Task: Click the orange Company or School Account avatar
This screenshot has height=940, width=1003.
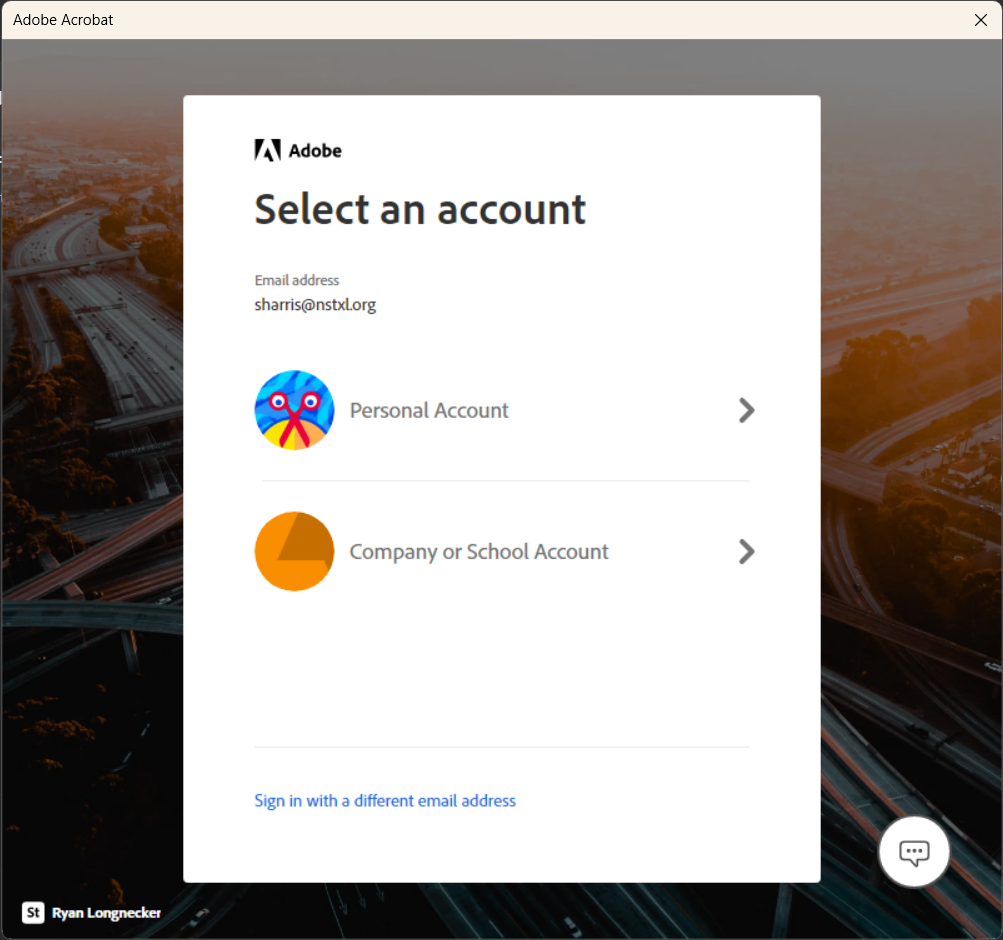Action: 294,551
